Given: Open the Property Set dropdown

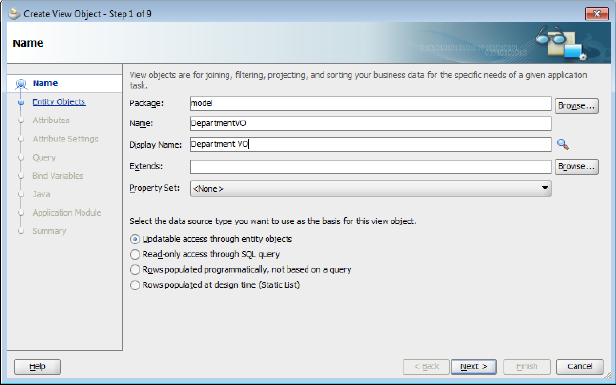Looking at the screenshot, I should [370, 189].
